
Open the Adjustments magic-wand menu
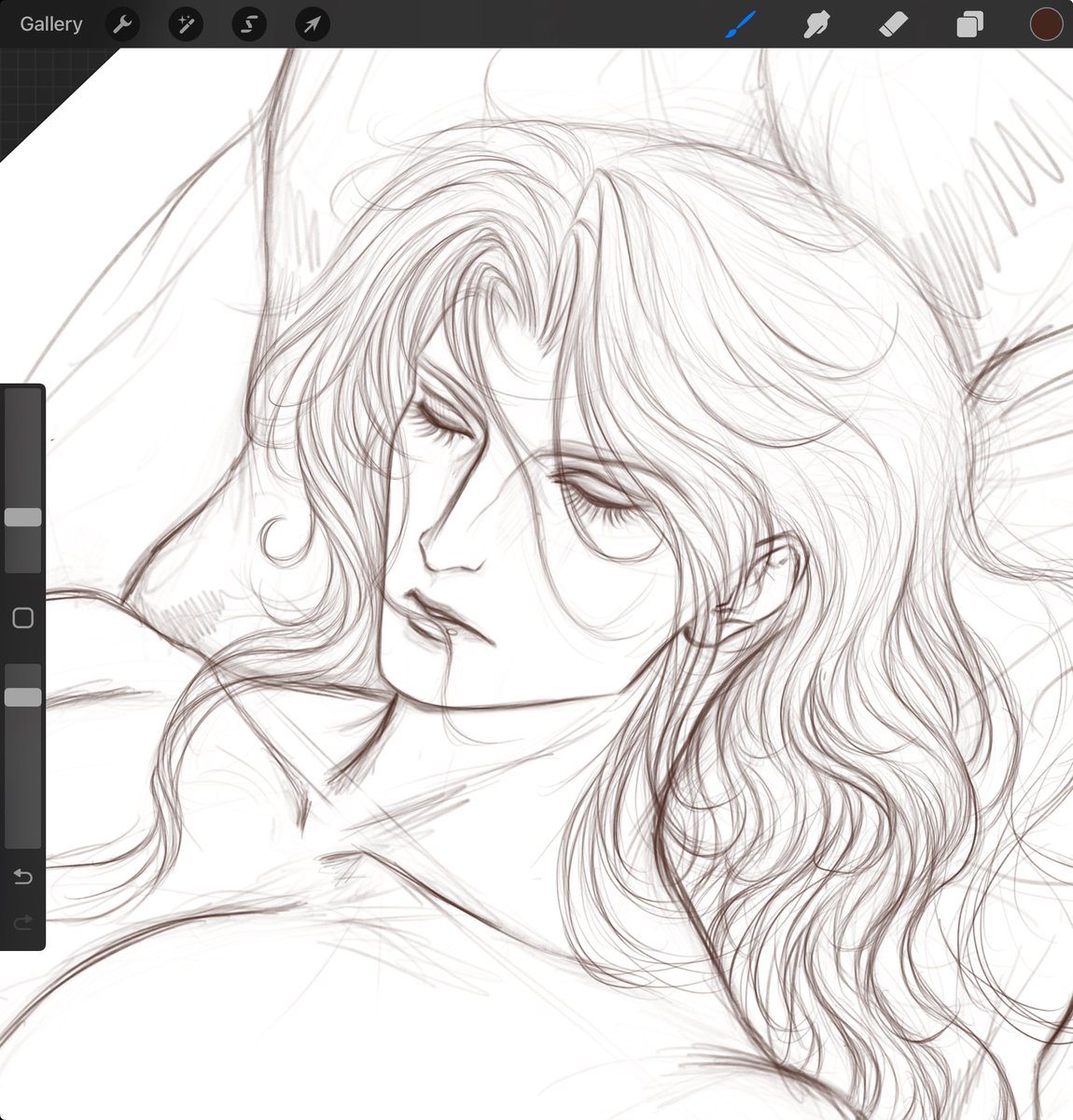[185, 24]
